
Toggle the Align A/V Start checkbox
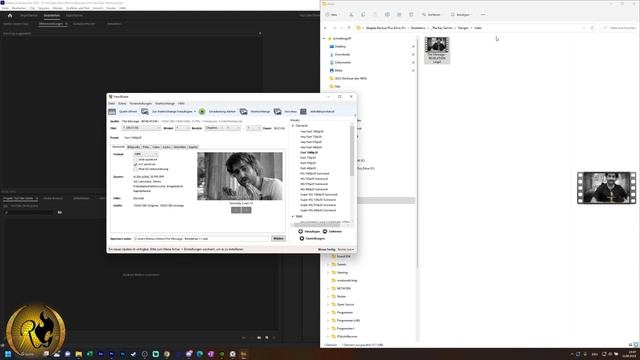coord(136,164)
